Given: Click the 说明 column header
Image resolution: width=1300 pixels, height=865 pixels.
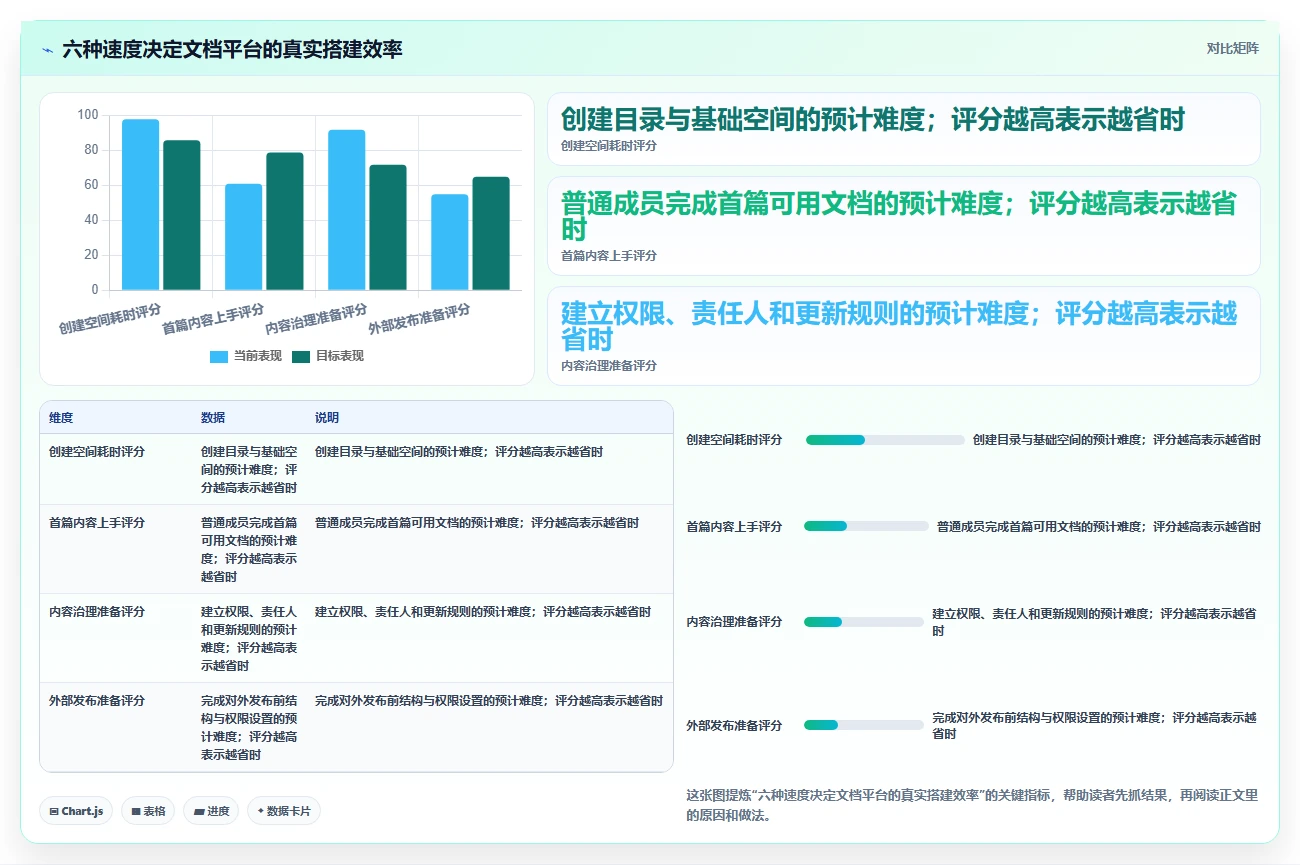Looking at the screenshot, I should (x=327, y=418).
